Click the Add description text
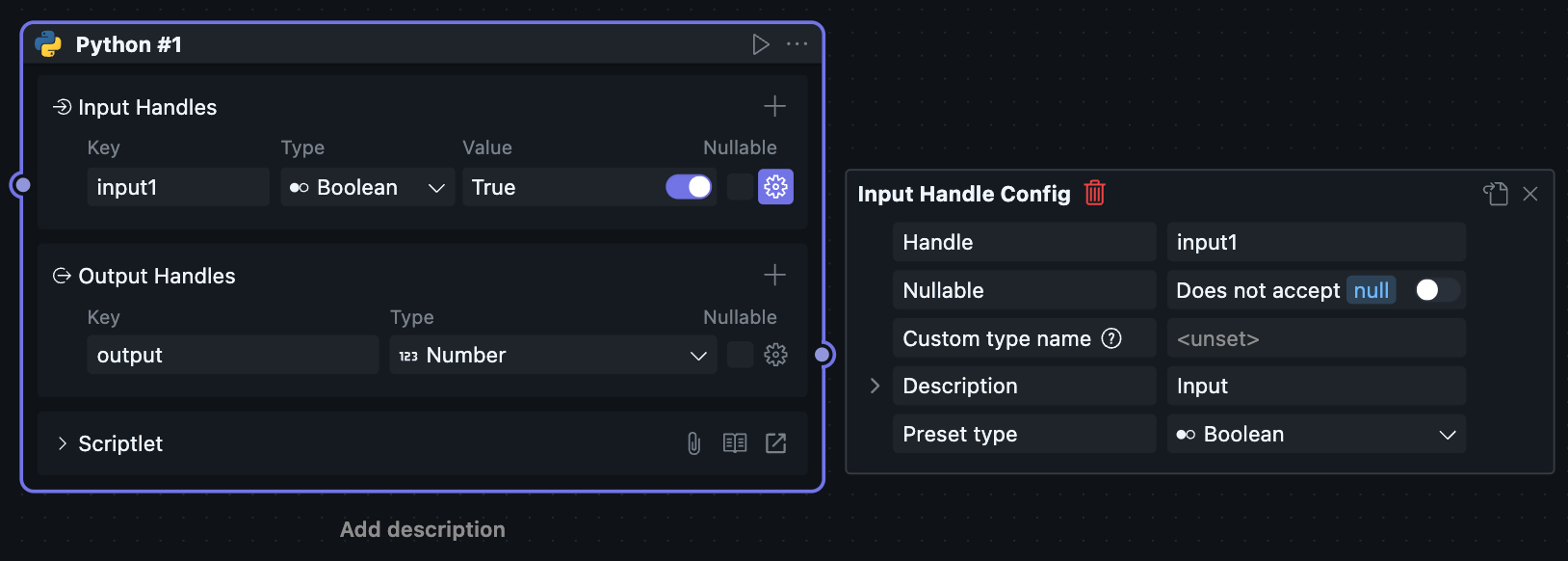This screenshot has width=1568, height=561. tap(422, 529)
